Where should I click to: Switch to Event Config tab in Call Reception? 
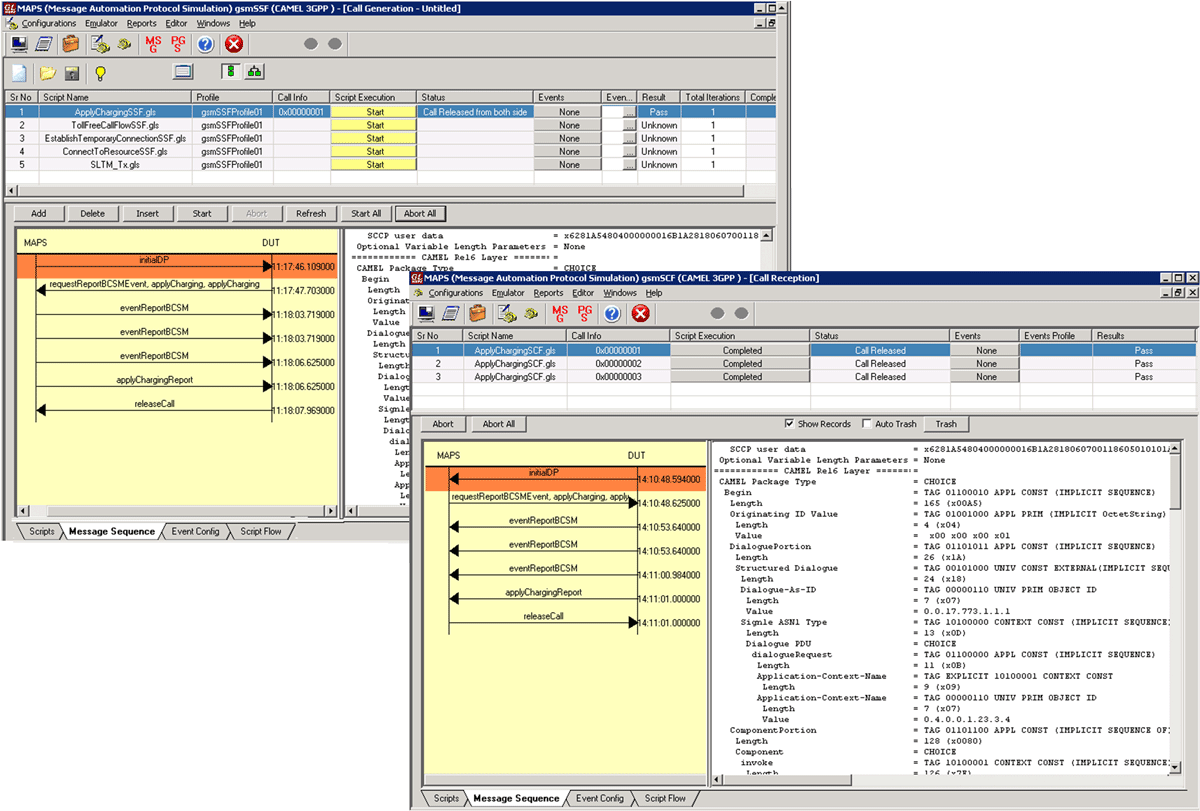click(600, 799)
